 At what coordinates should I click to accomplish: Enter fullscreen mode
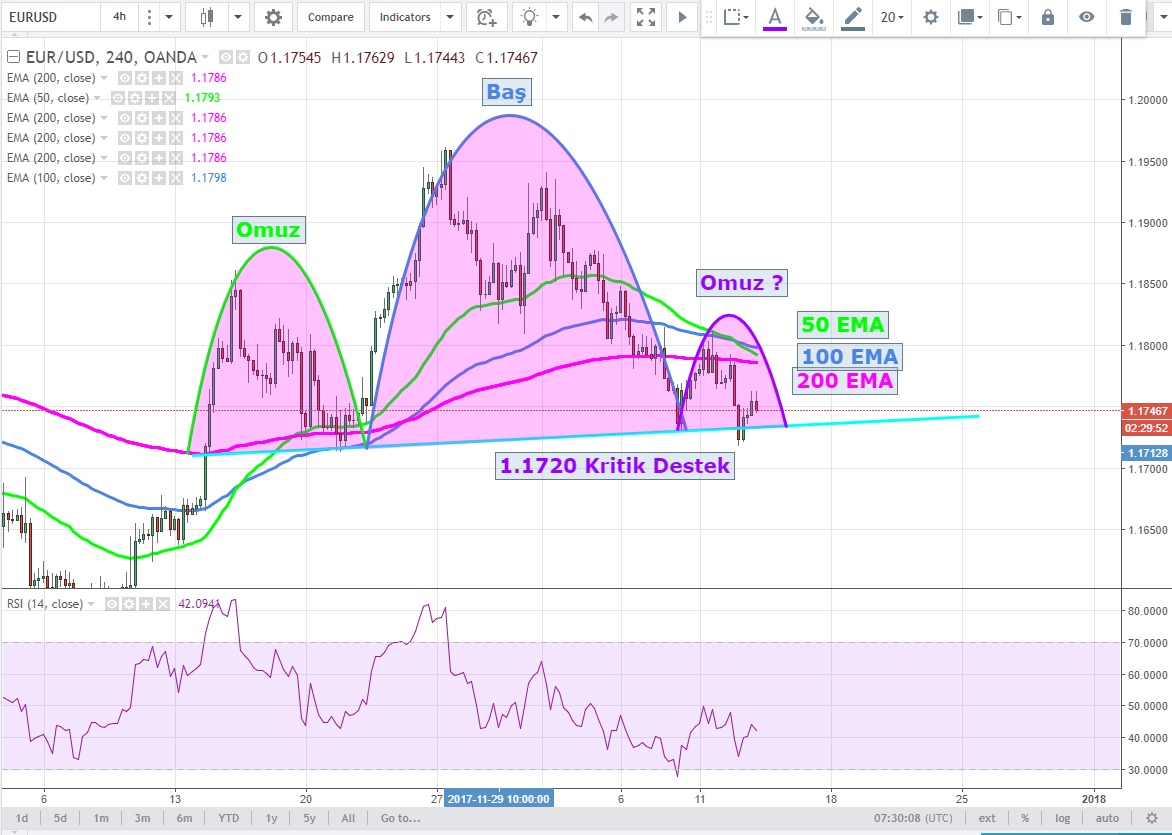pos(646,17)
